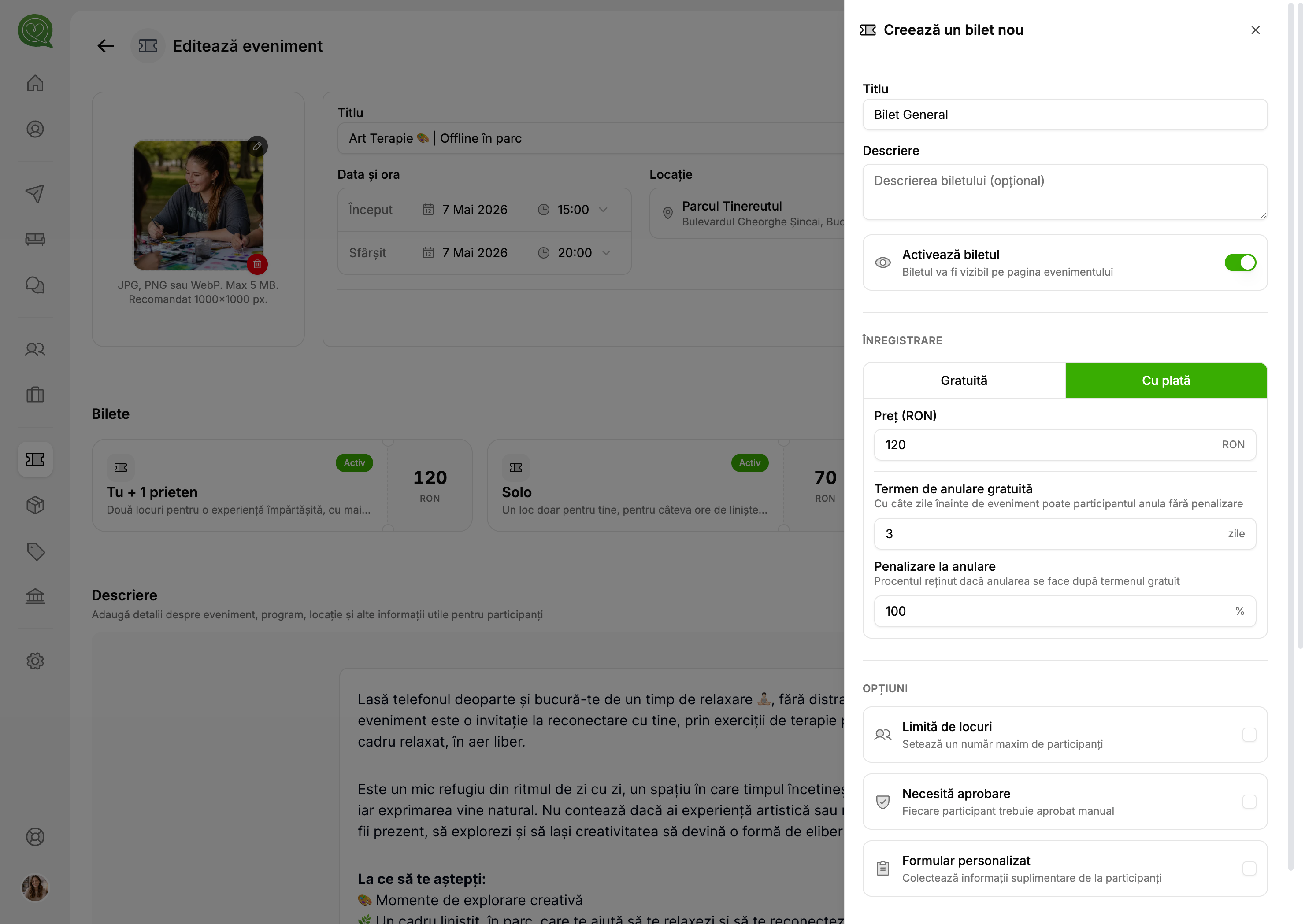Image resolution: width=1305 pixels, height=924 pixels.
Task: Open the home icon in sidebar
Action: (35, 83)
